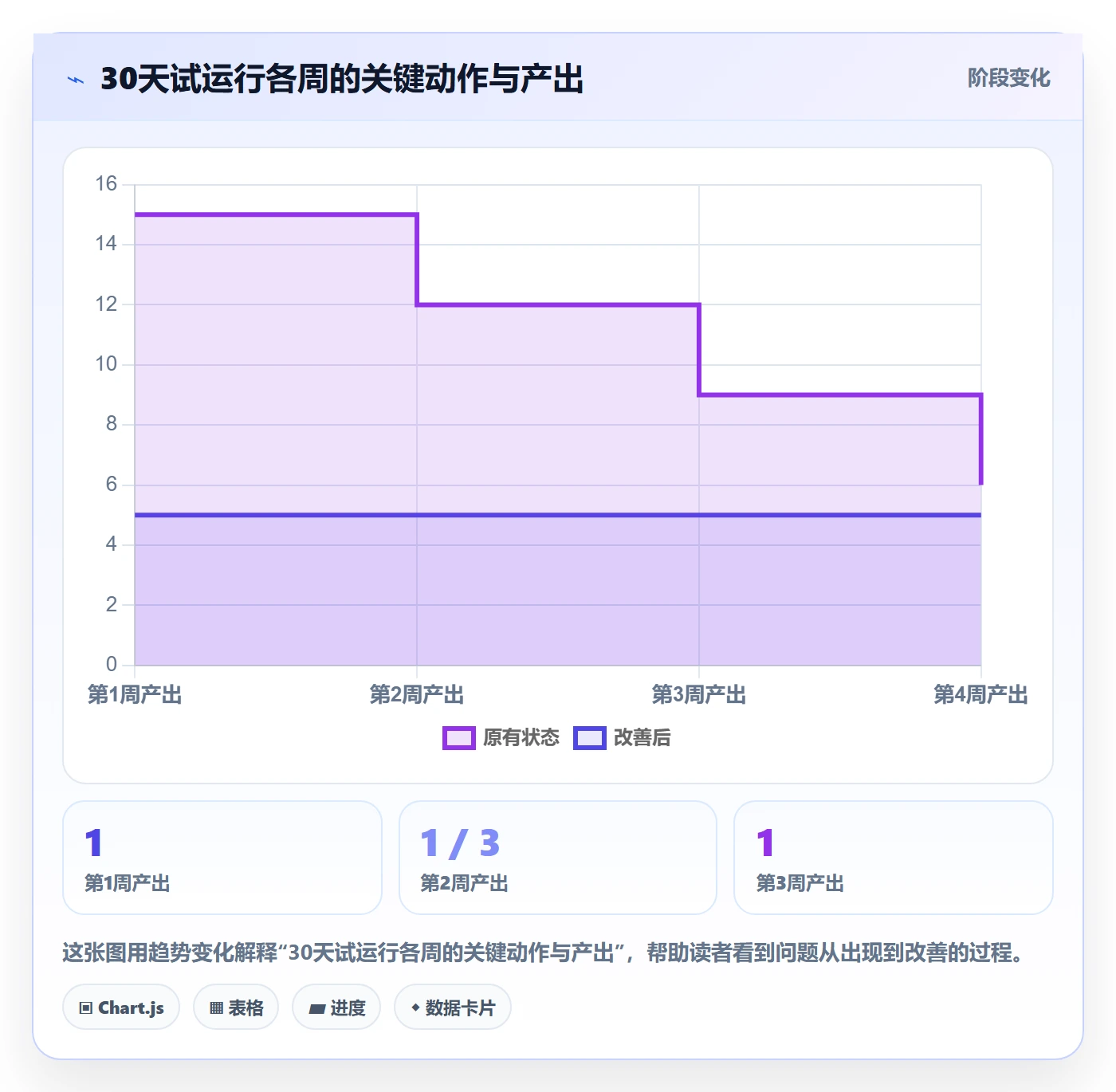Click the square icon in Chart.js chip

[x=86, y=1008]
